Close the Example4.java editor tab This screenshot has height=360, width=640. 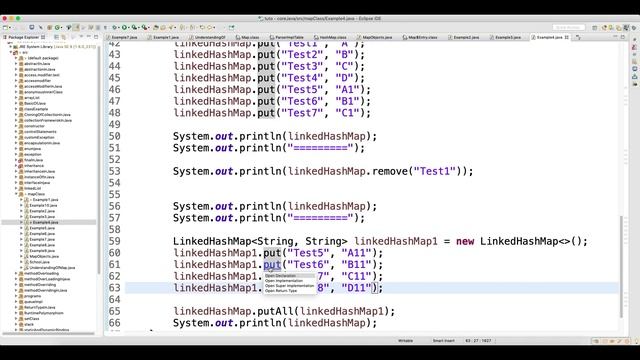coord(567,37)
